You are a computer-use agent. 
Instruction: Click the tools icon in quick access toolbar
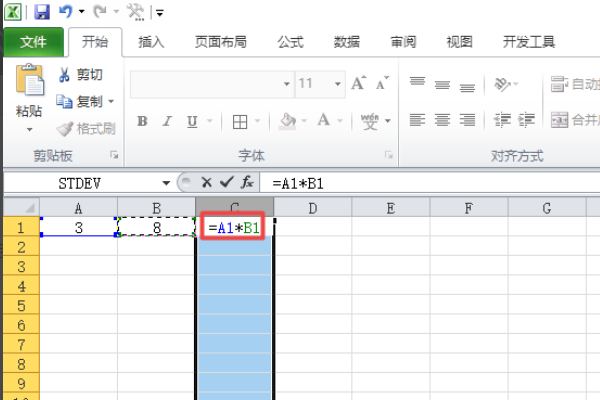click(135, 12)
